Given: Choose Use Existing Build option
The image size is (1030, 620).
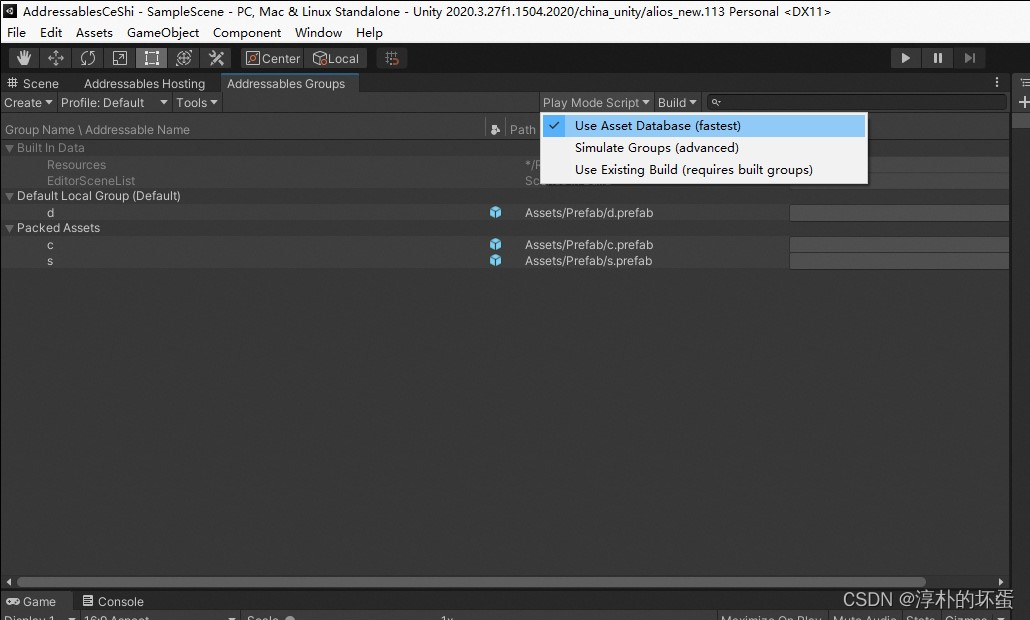Looking at the screenshot, I should coord(704,169).
